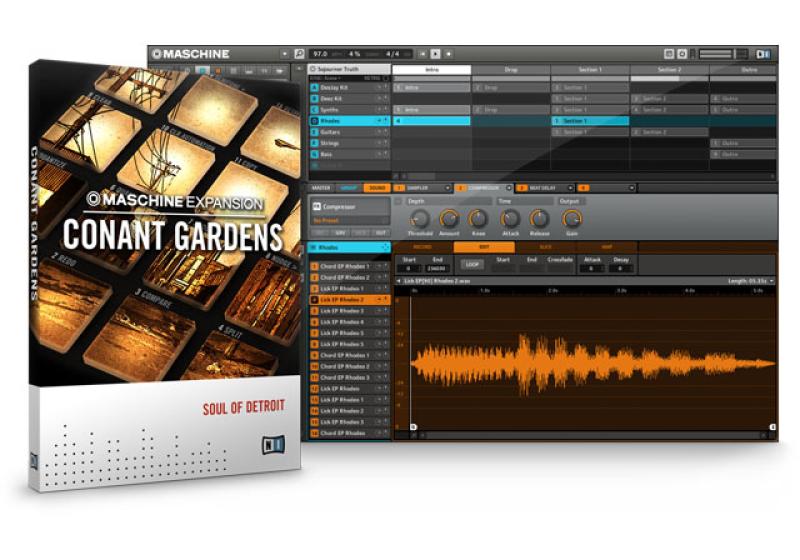Click the sample End value field
This screenshot has height=560, width=800.
pyautogui.click(x=437, y=268)
